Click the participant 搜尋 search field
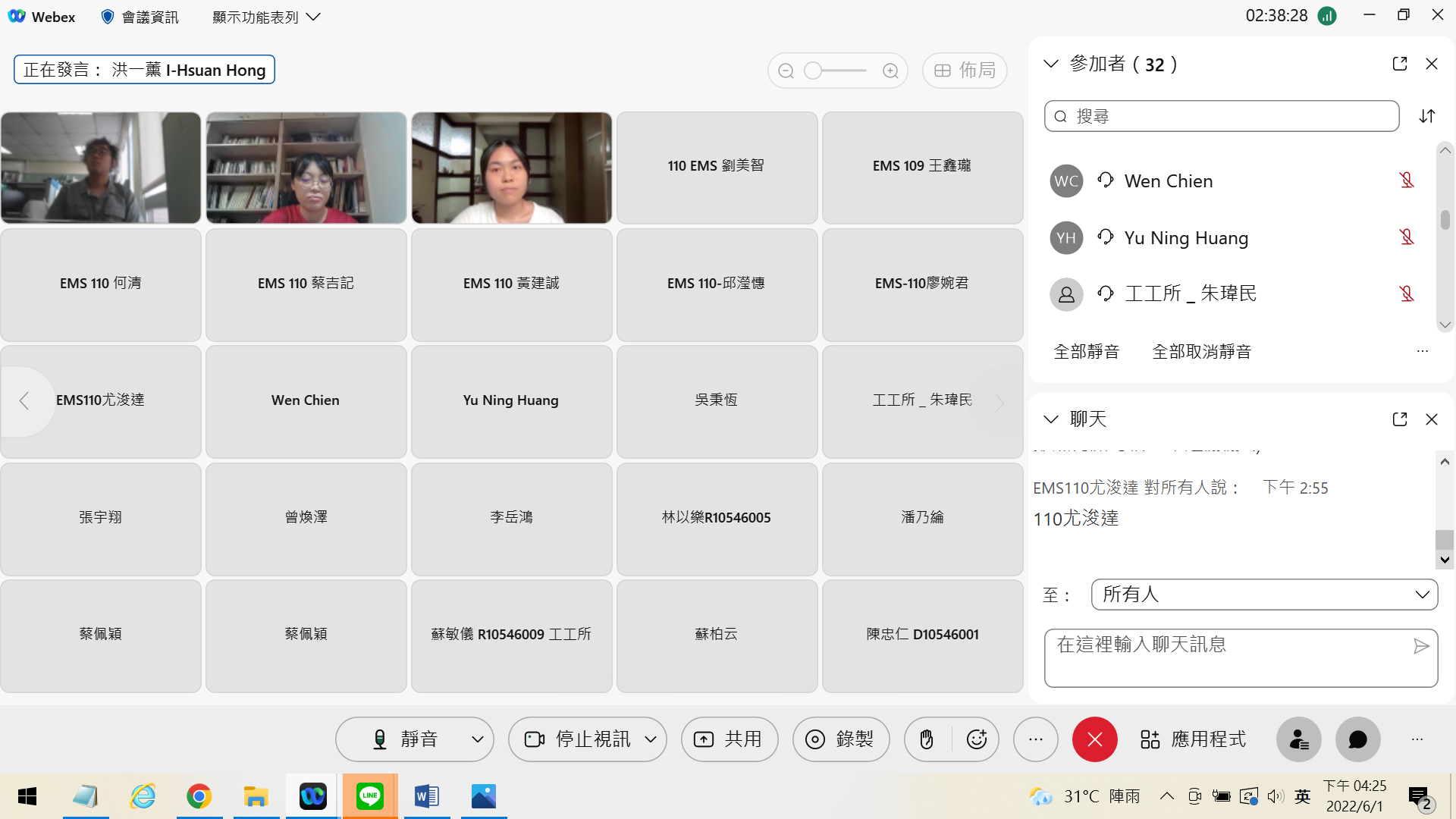 point(1222,116)
